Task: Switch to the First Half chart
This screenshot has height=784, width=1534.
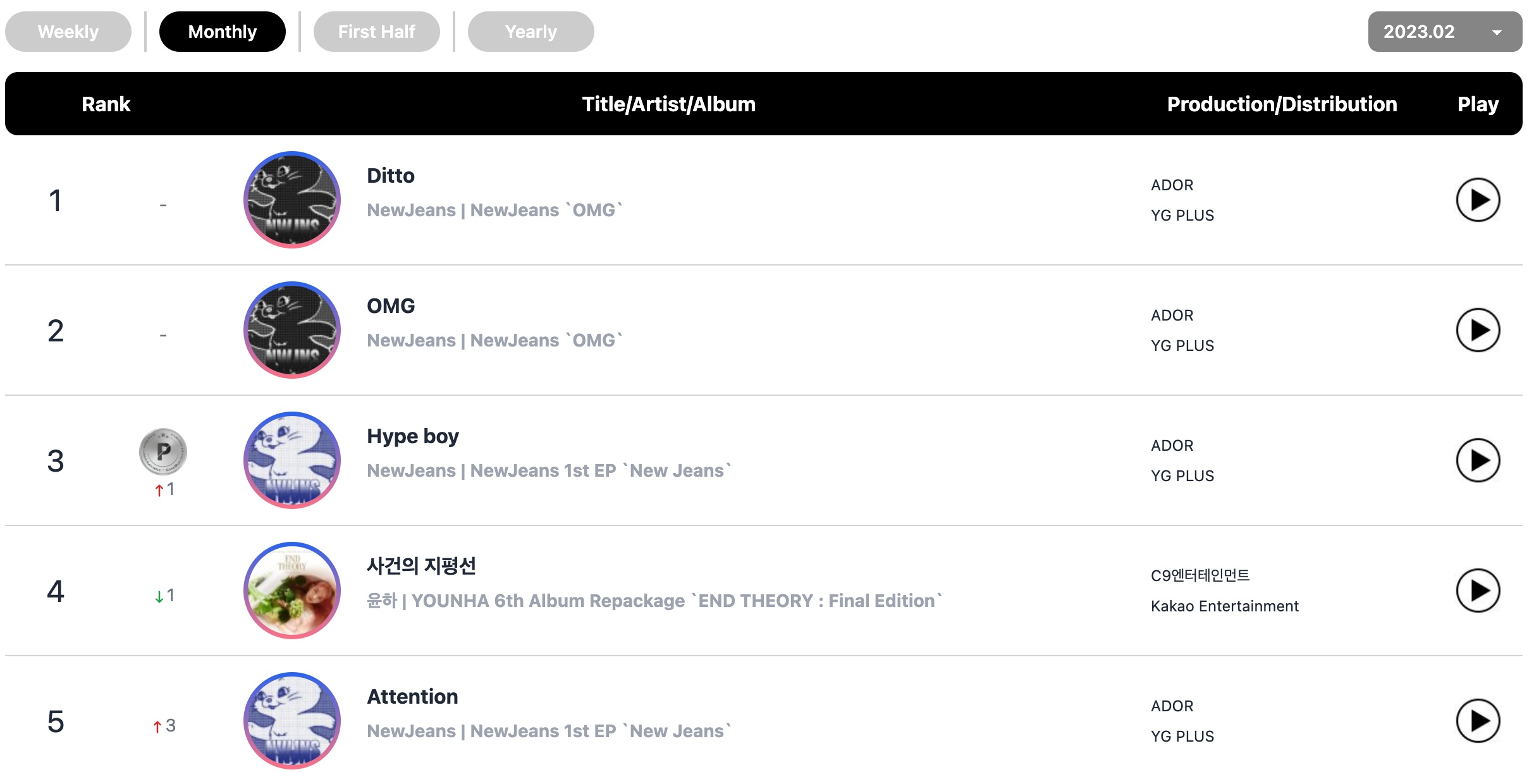Action: click(377, 32)
